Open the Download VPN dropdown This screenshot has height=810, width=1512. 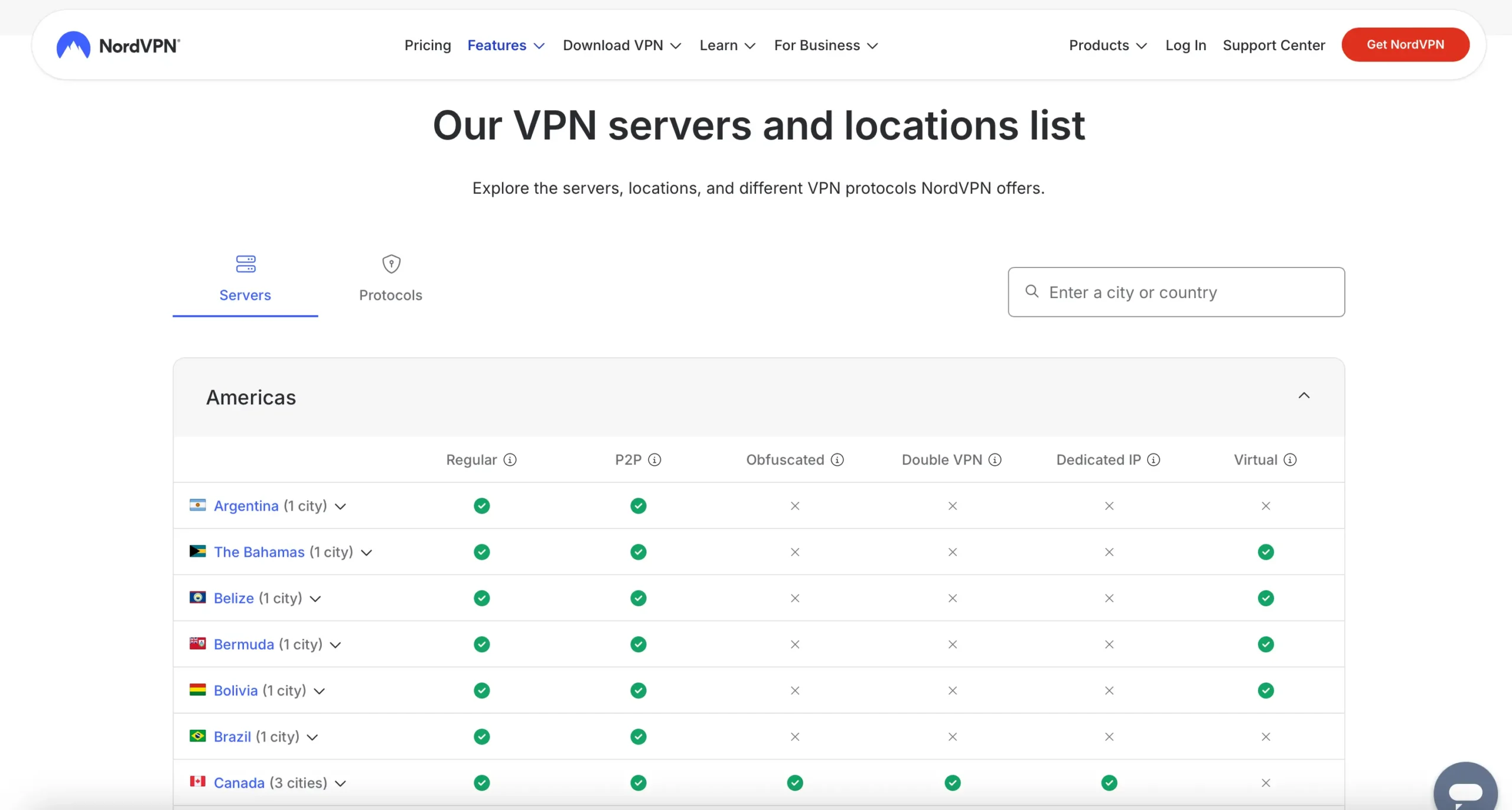(622, 45)
